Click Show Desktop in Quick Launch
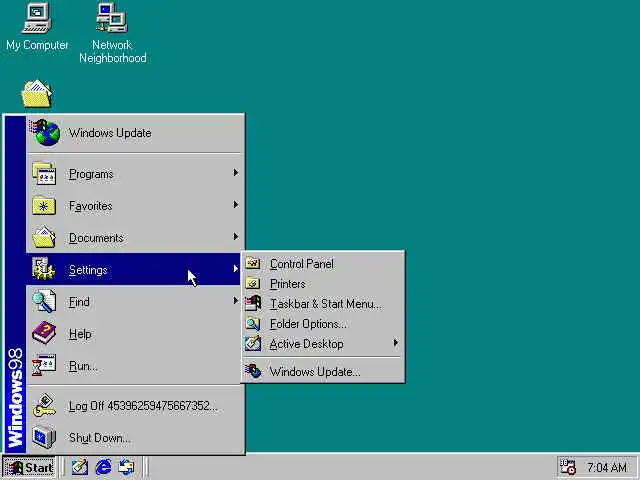The height and width of the screenshot is (480, 640). click(80, 467)
